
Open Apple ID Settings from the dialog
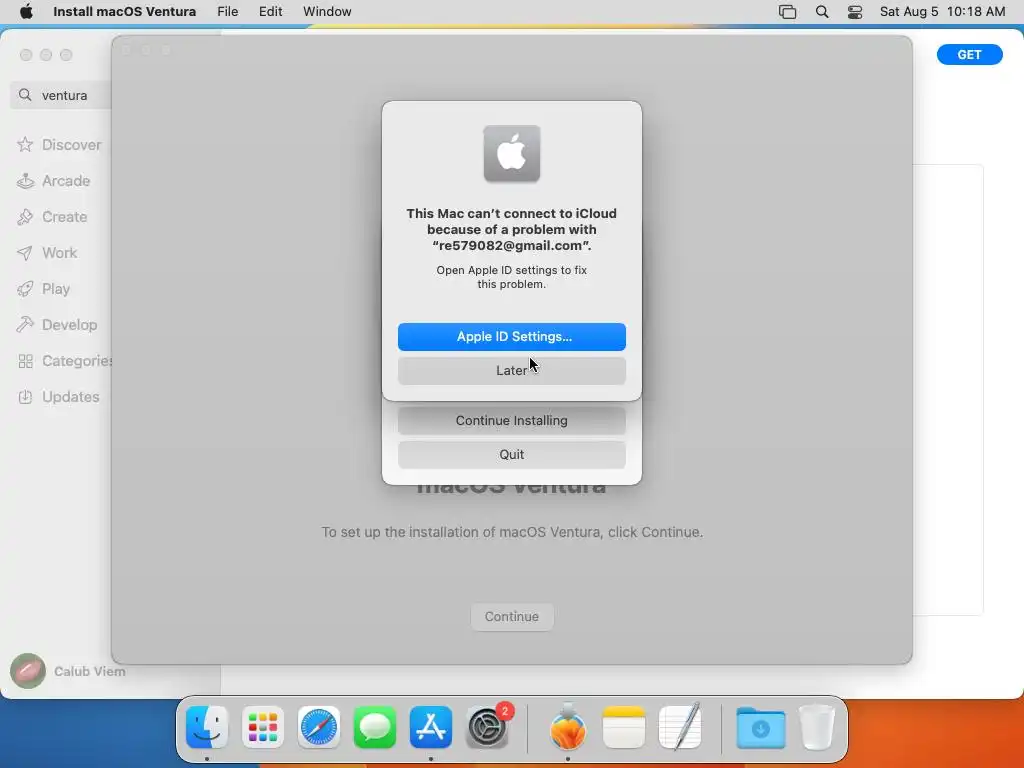point(511,336)
